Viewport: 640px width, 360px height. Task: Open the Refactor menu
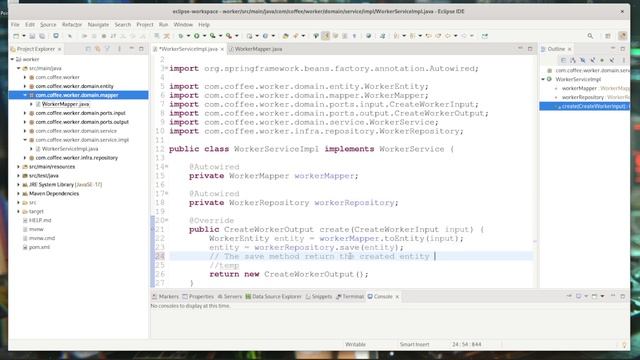click(72, 24)
